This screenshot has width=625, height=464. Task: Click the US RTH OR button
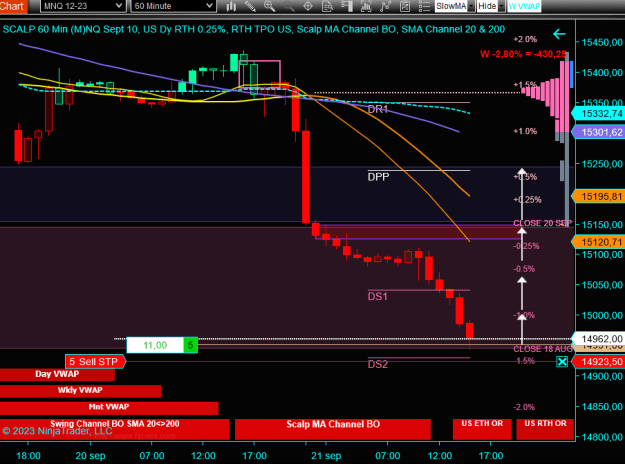click(x=545, y=429)
